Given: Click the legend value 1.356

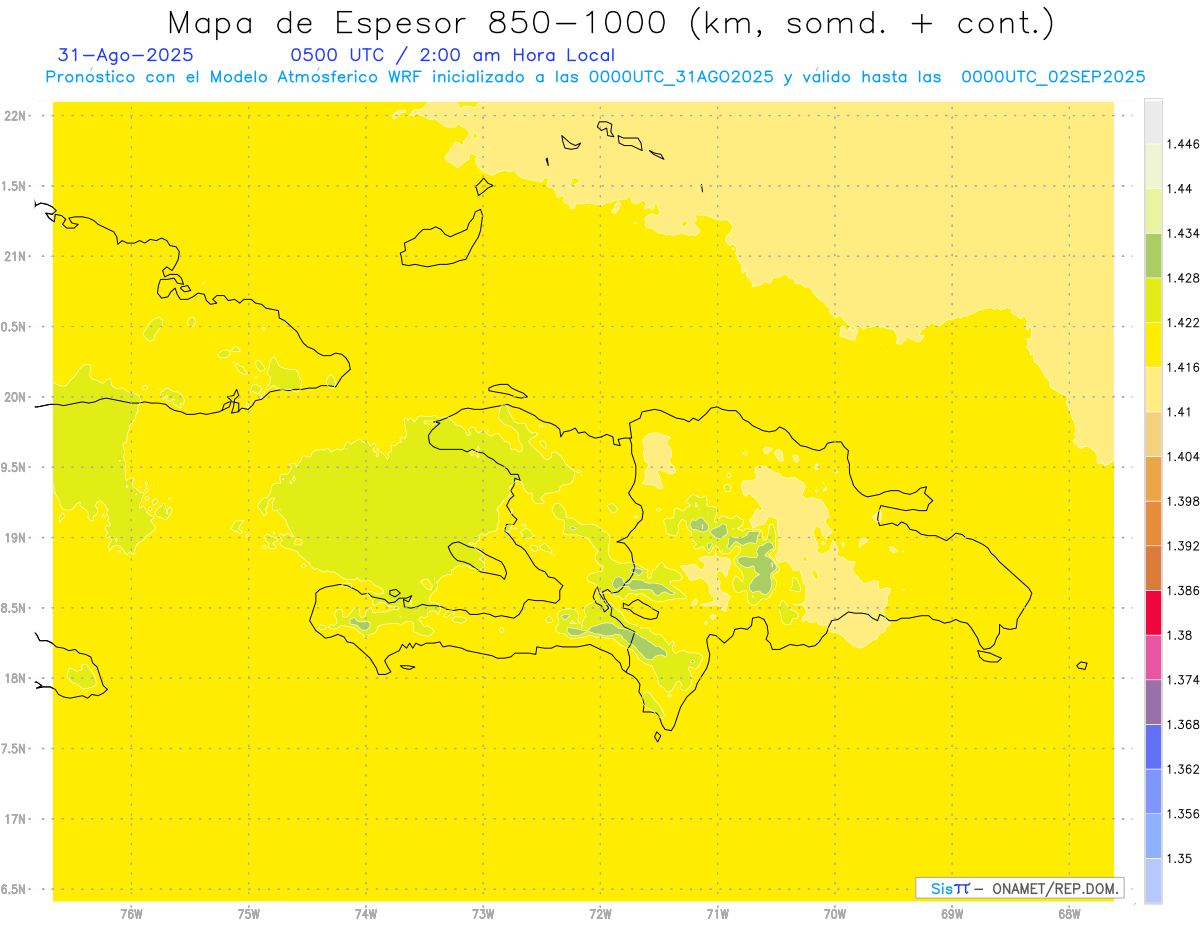Looking at the screenshot, I should point(1185,814).
